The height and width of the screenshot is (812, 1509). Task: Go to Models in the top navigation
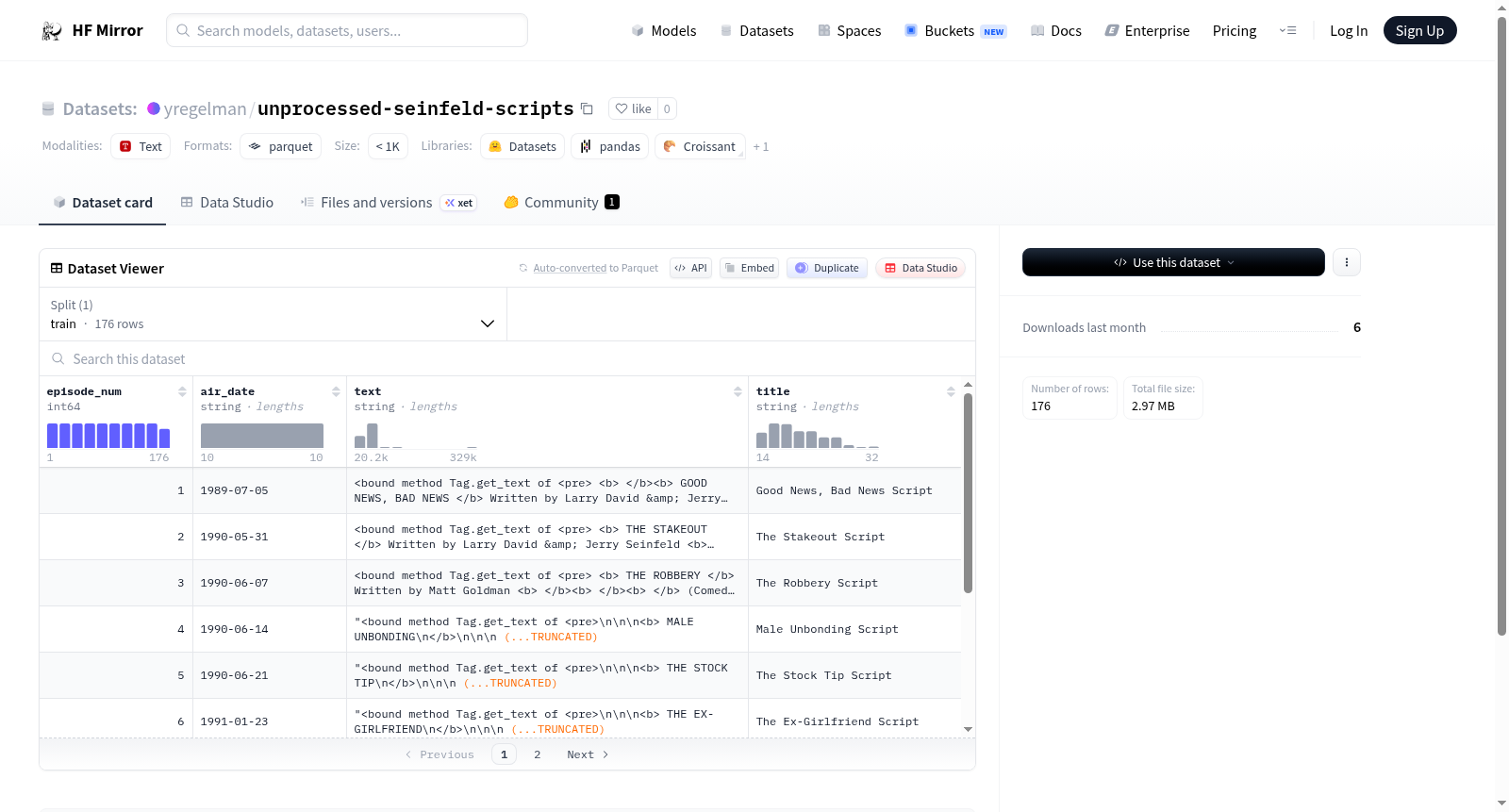pyautogui.click(x=664, y=31)
